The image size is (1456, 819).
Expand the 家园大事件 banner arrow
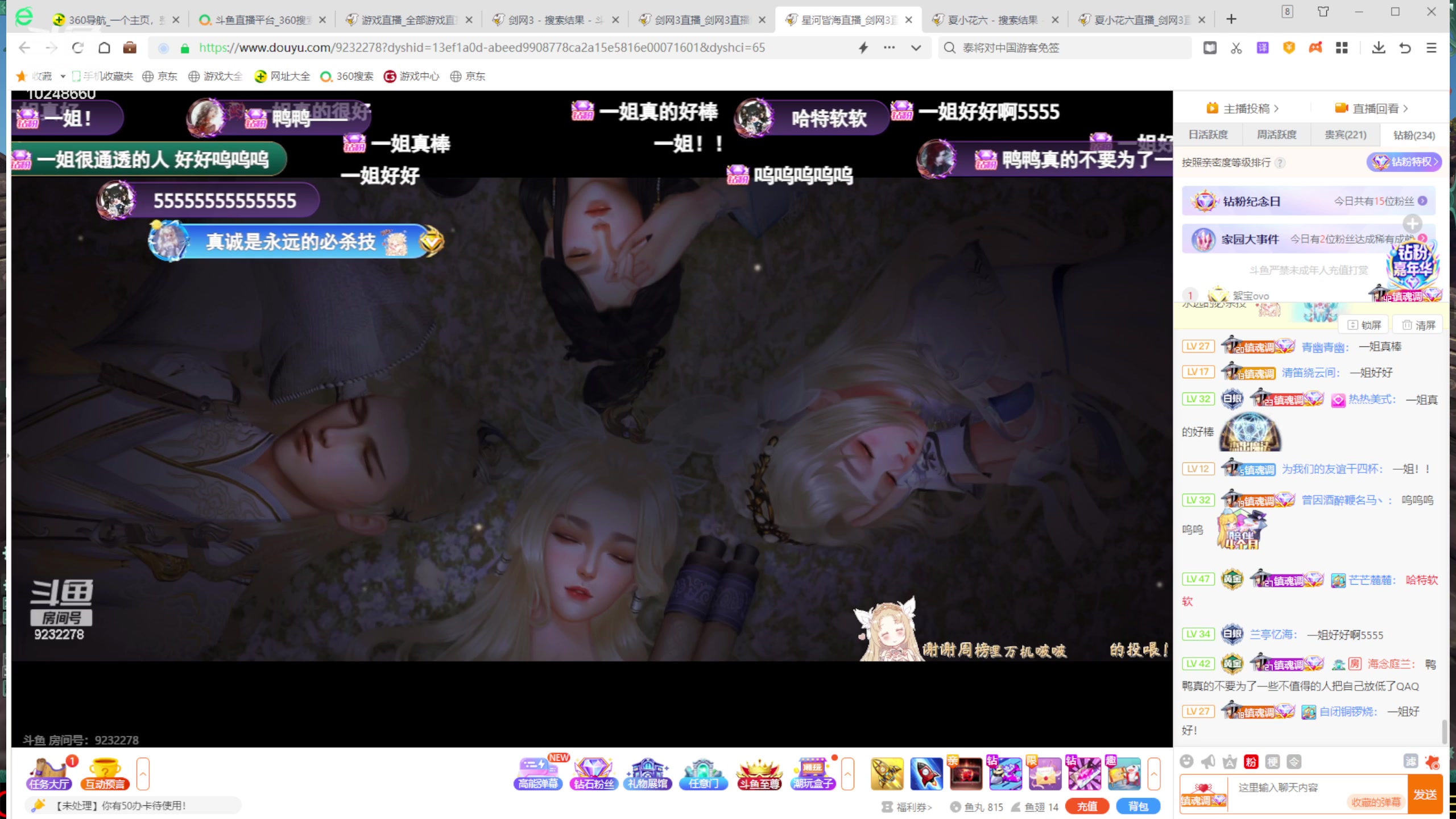coord(1422,238)
